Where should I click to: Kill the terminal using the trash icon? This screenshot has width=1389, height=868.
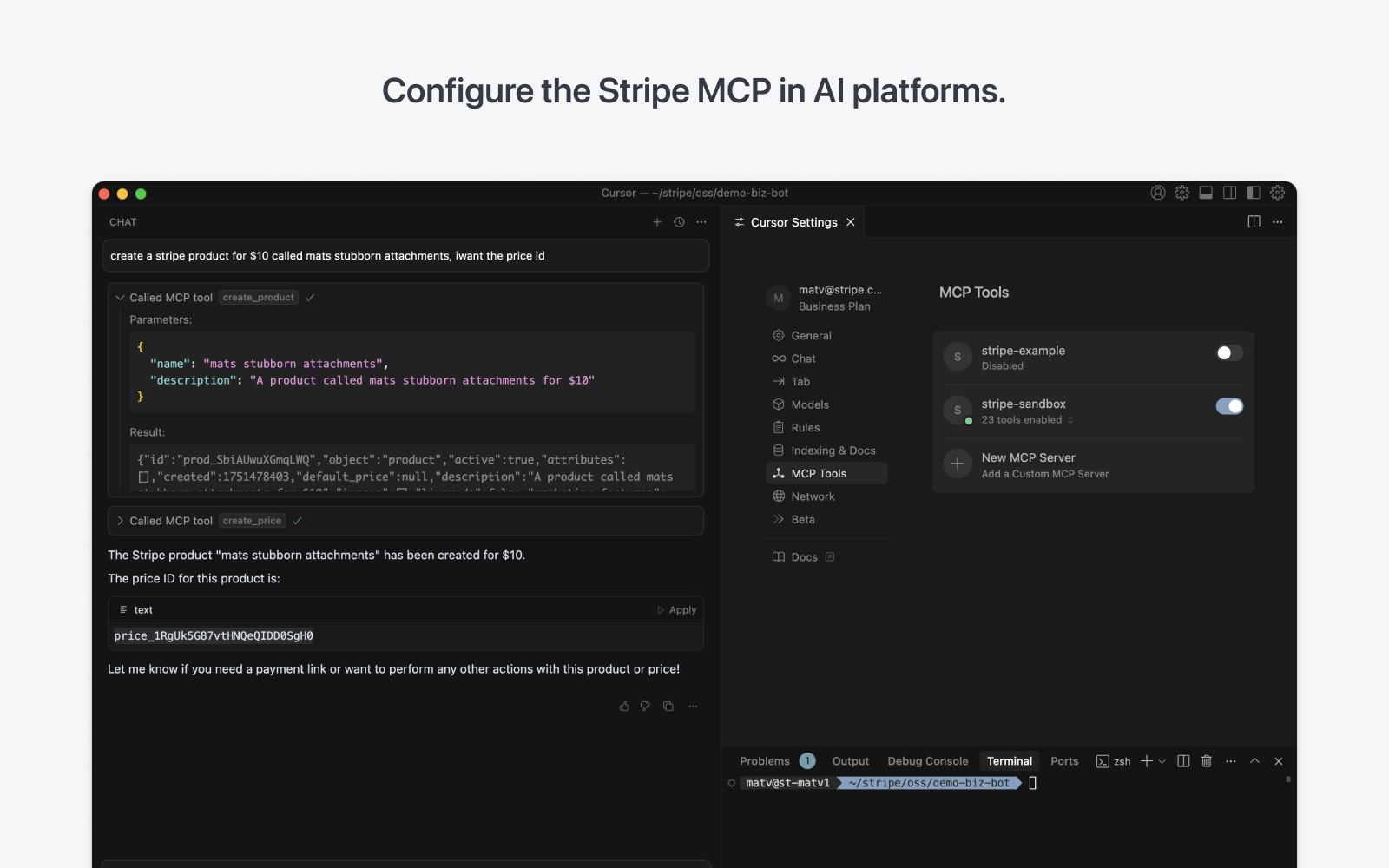[x=1206, y=760]
